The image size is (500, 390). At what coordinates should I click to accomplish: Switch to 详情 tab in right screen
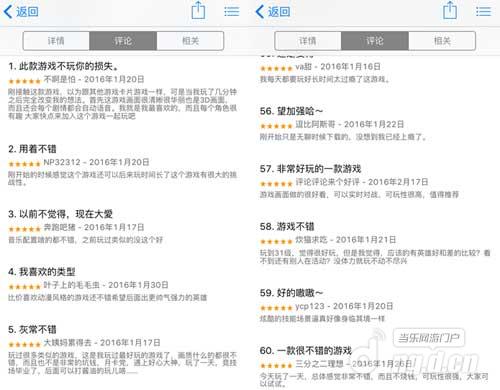(x=308, y=41)
